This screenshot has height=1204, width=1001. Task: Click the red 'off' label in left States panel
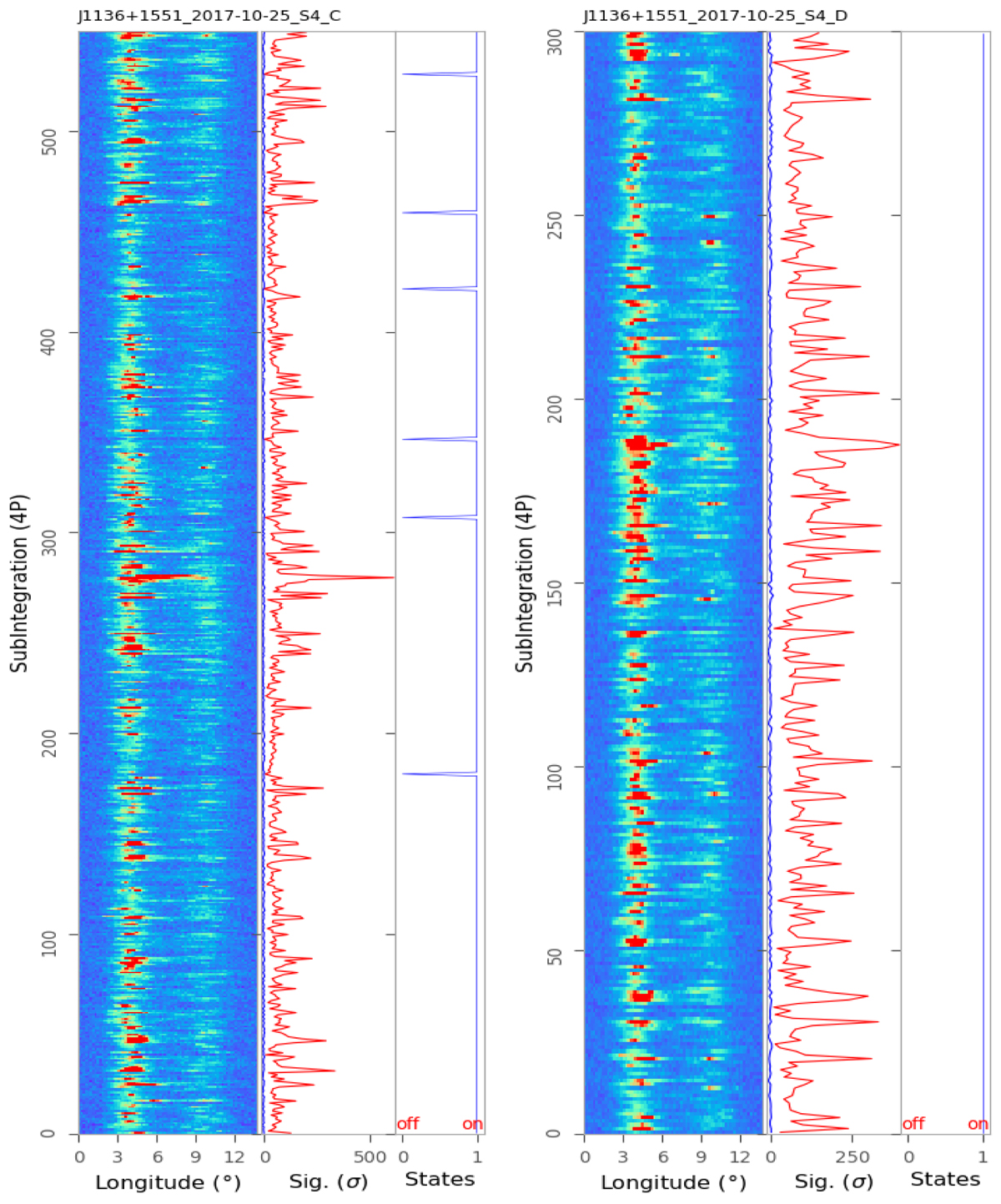click(x=408, y=1124)
